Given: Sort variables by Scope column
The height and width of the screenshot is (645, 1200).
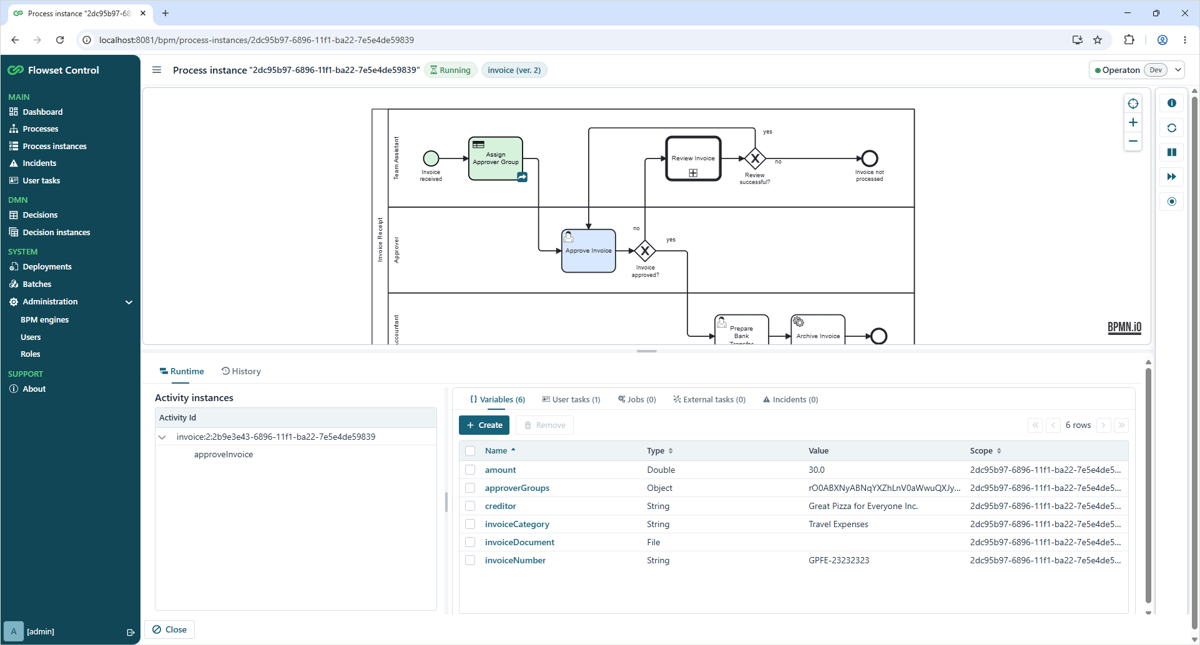Looking at the screenshot, I should [985, 451].
